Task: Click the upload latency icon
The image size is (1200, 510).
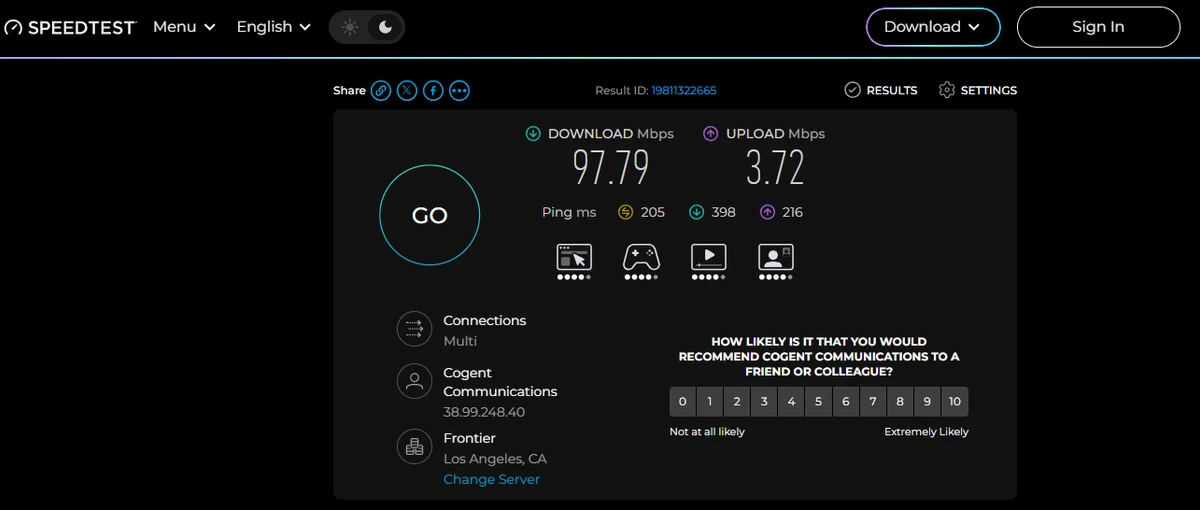Action: (x=768, y=212)
